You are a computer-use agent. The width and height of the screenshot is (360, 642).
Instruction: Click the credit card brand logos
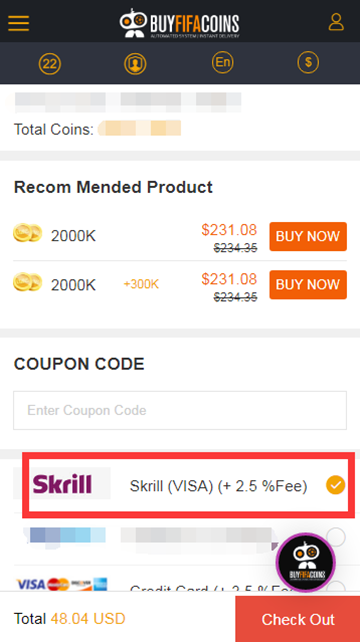[62, 584]
